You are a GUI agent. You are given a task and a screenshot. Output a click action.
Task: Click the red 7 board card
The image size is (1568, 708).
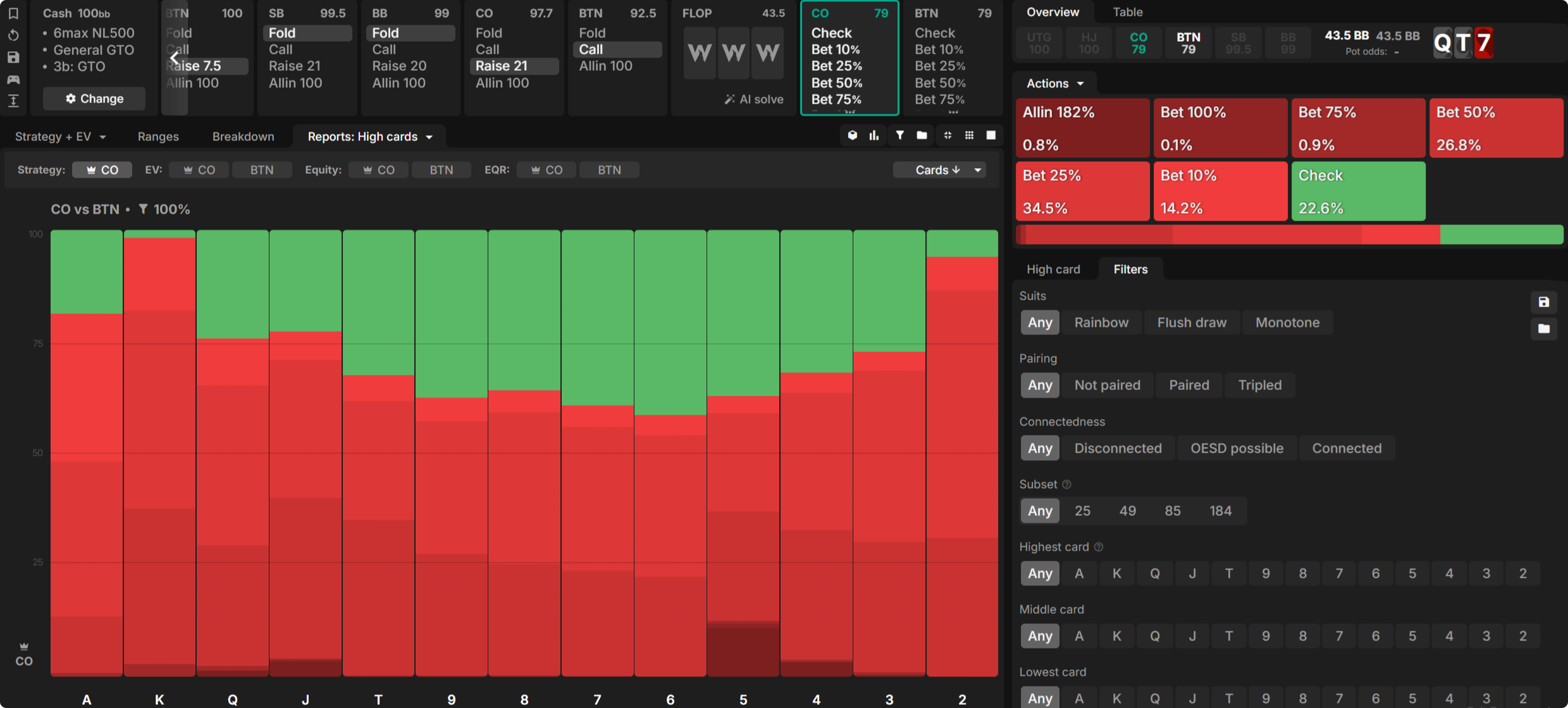tap(1483, 43)
